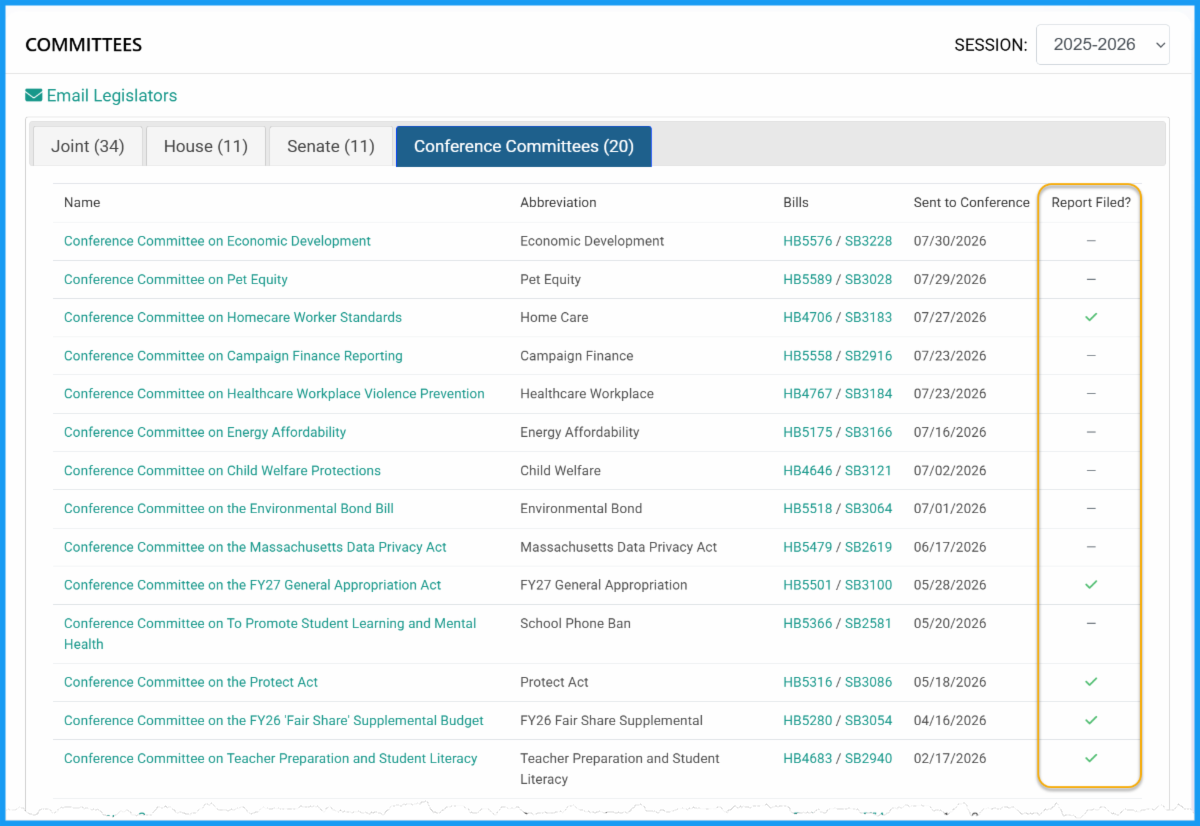The height and width of the screenshot is (826, 1200).
Task: Click the 07/30/2026 date cell
Action: [950, 241]
